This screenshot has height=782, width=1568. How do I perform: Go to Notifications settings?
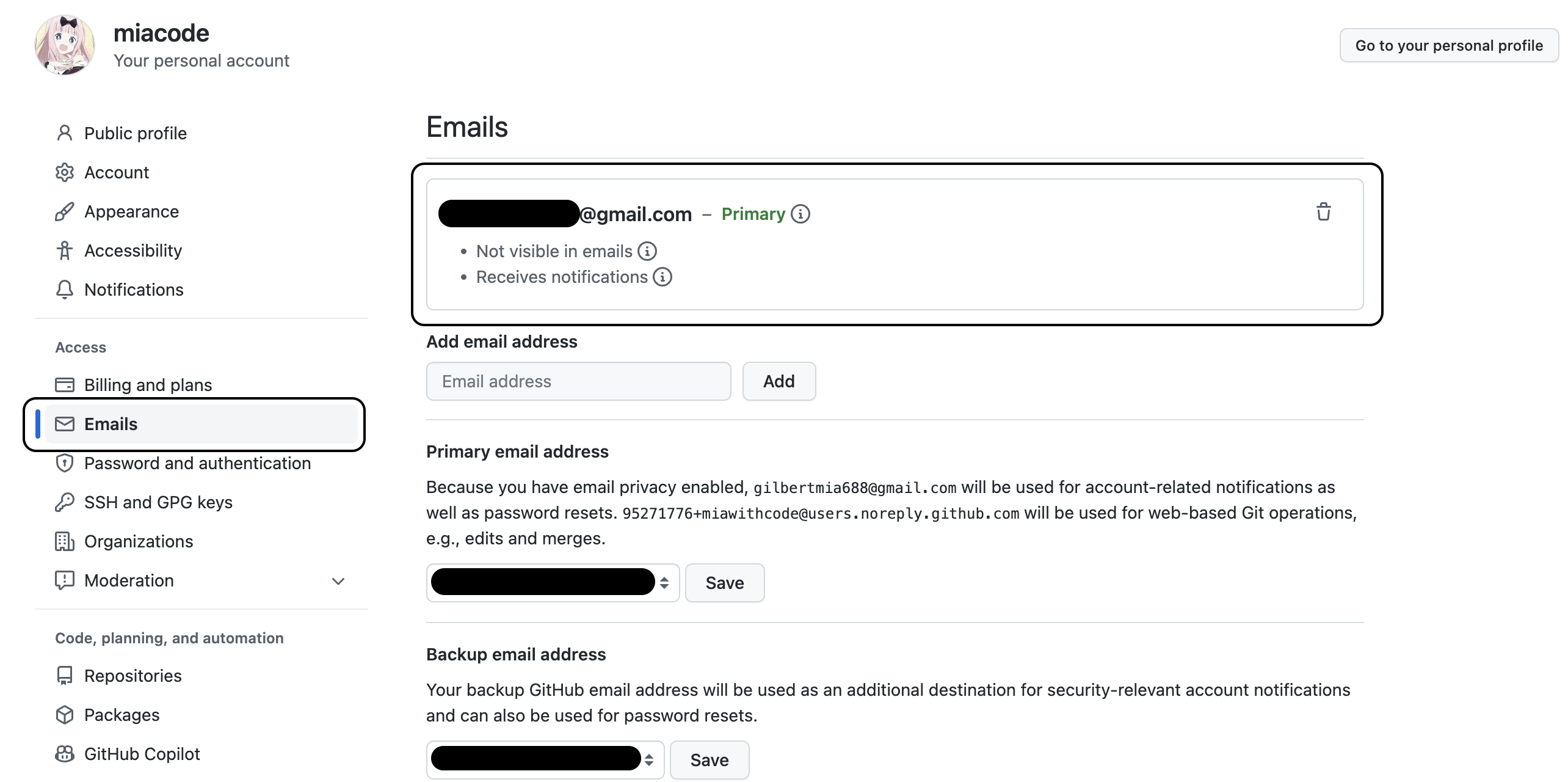pyautogui.click(x=134, y=290)
